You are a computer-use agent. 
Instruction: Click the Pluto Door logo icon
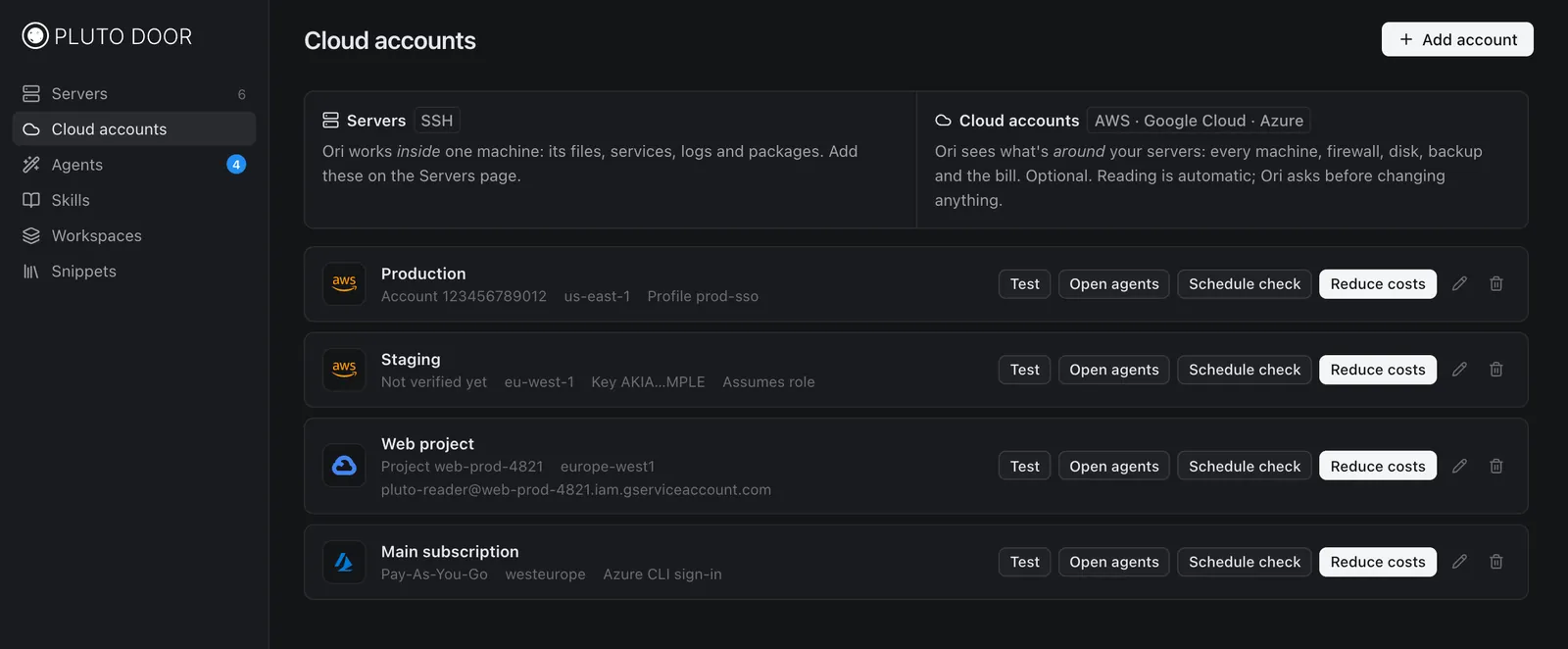pos(35,36)
